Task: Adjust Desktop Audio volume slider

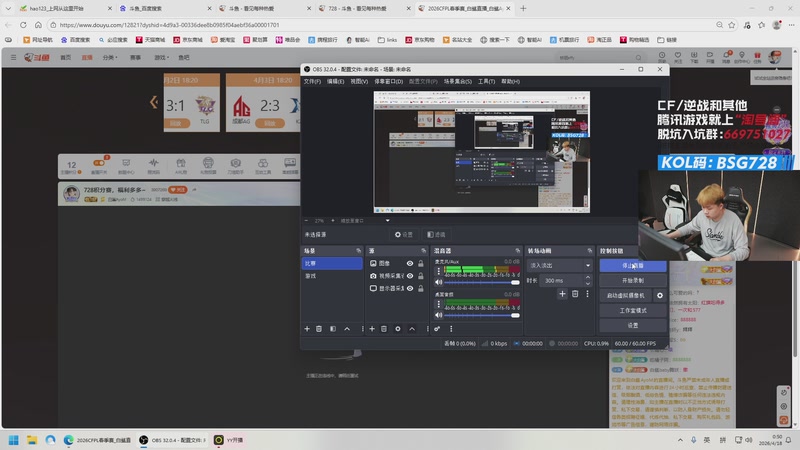Action: coord(482,315)
